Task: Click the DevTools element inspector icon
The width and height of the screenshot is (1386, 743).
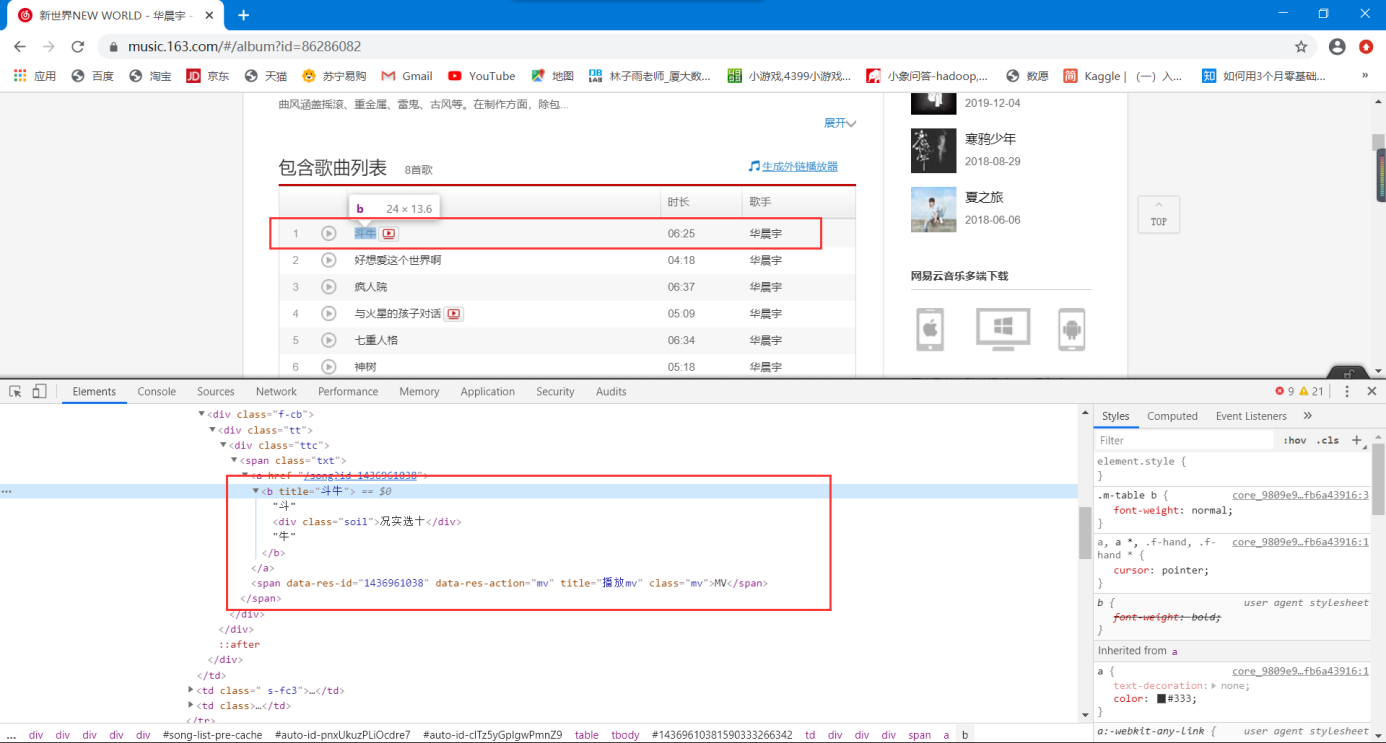Action: pos(14,391)
